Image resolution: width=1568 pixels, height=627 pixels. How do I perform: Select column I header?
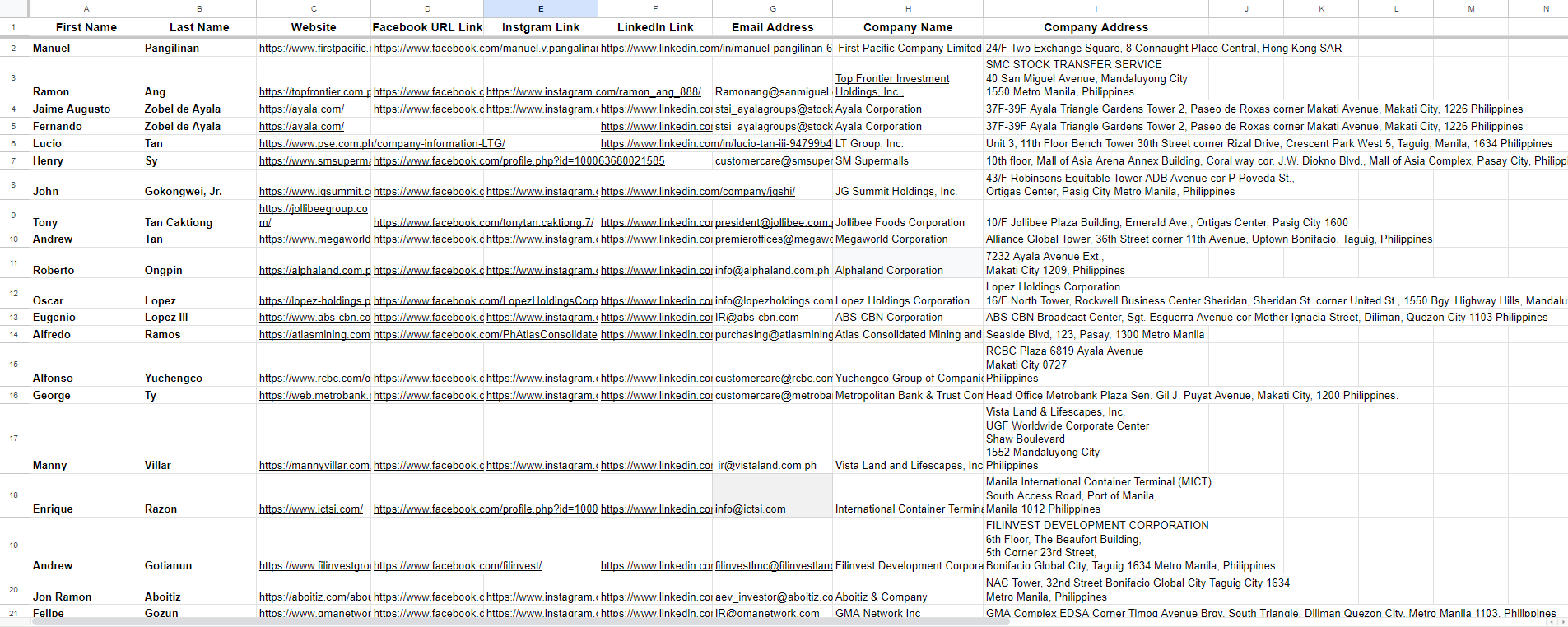[1096, 8]
